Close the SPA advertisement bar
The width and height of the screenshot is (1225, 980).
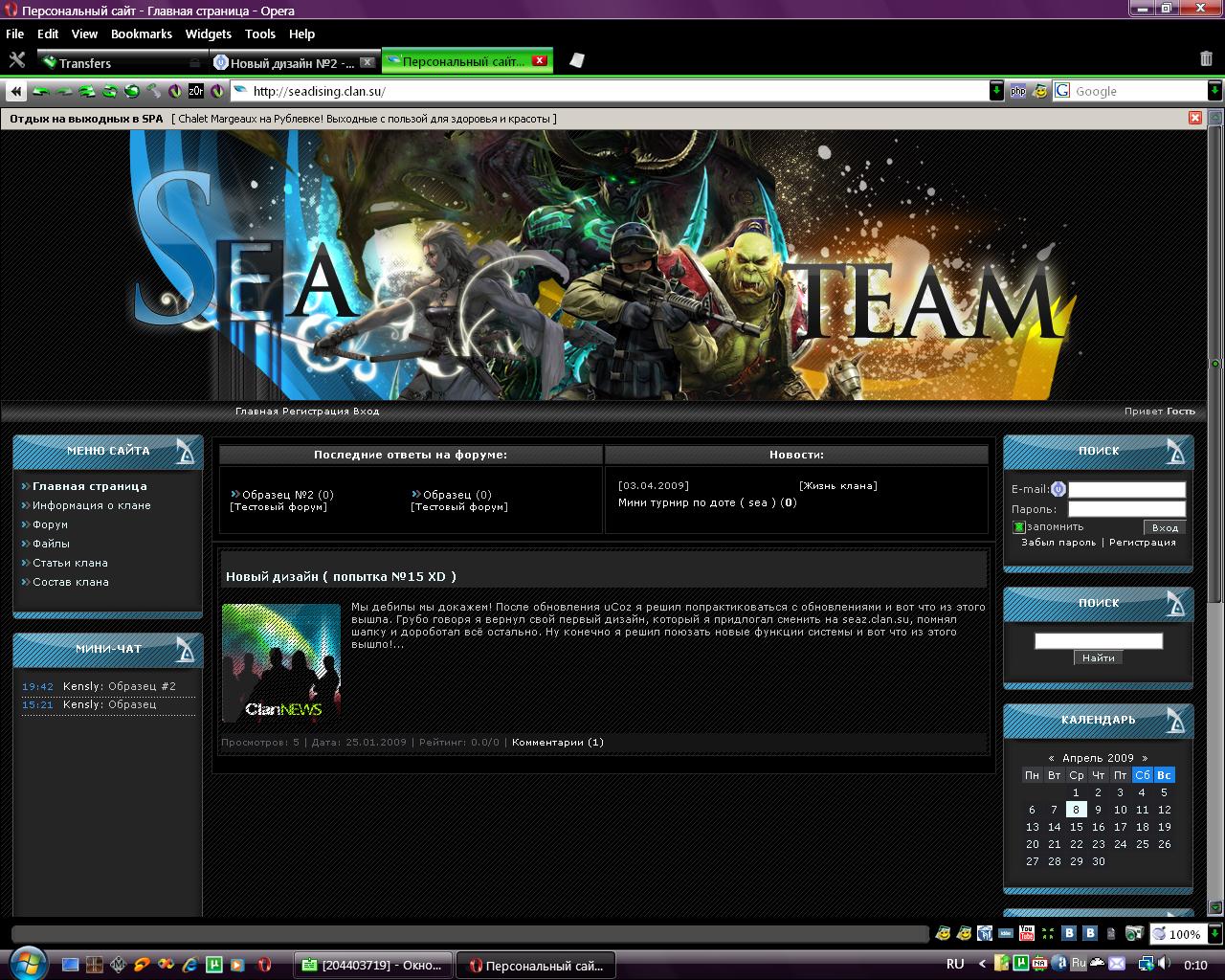[x=1195, y=118]
